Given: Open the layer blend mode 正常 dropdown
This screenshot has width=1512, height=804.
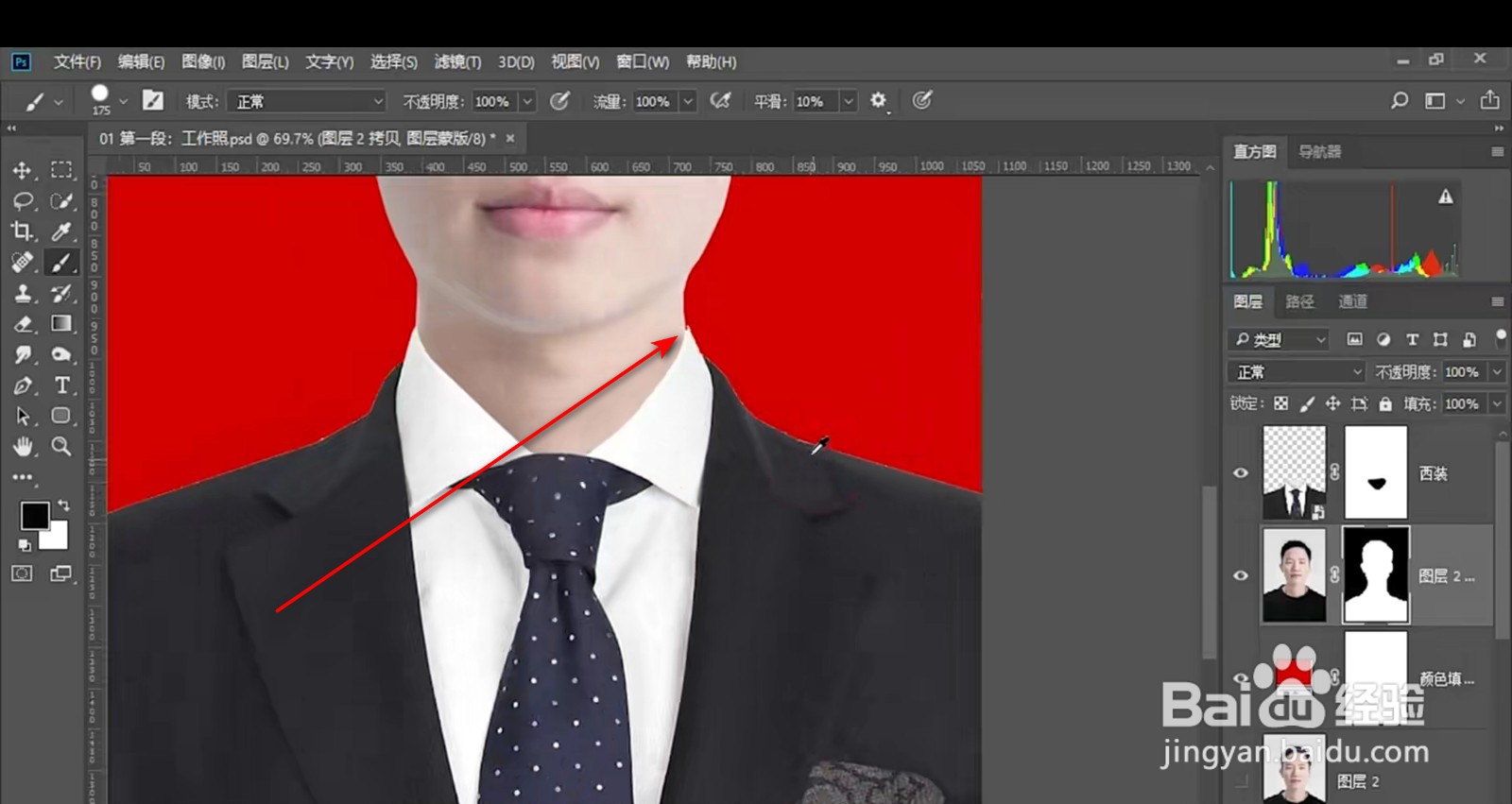Looking at the screenshot, I should pyautogui.click(x=1297, y=372).
